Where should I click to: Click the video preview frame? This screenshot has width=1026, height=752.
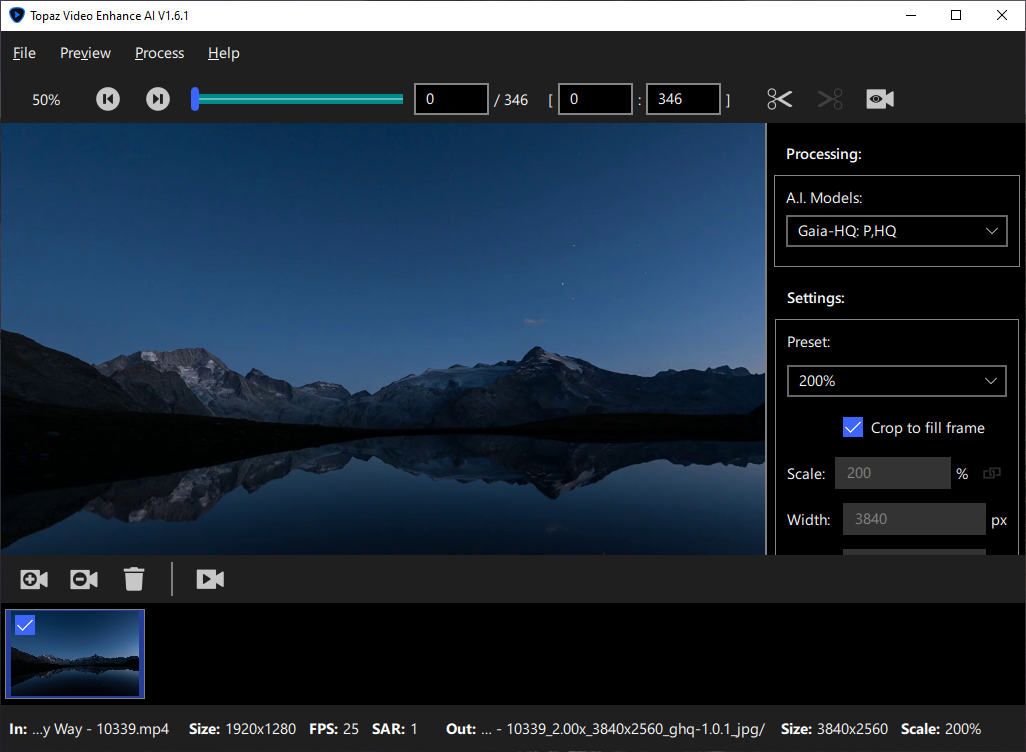(383, 339)
